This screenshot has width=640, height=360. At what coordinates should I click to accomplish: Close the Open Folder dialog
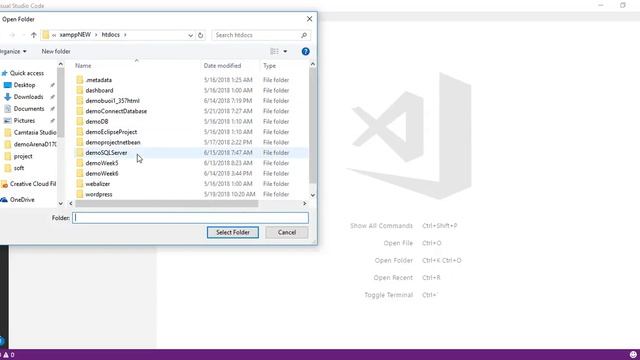tap(309, 19)
